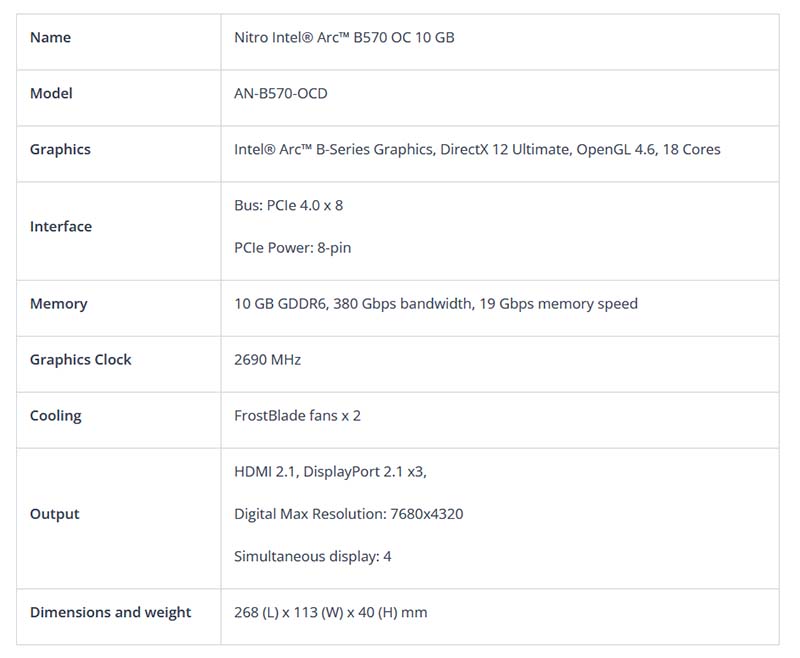Image resolution: width=800 pixels, height=658 pixels.
Task: Click the Graphics Clock row label
Action: tap(81, 360)
